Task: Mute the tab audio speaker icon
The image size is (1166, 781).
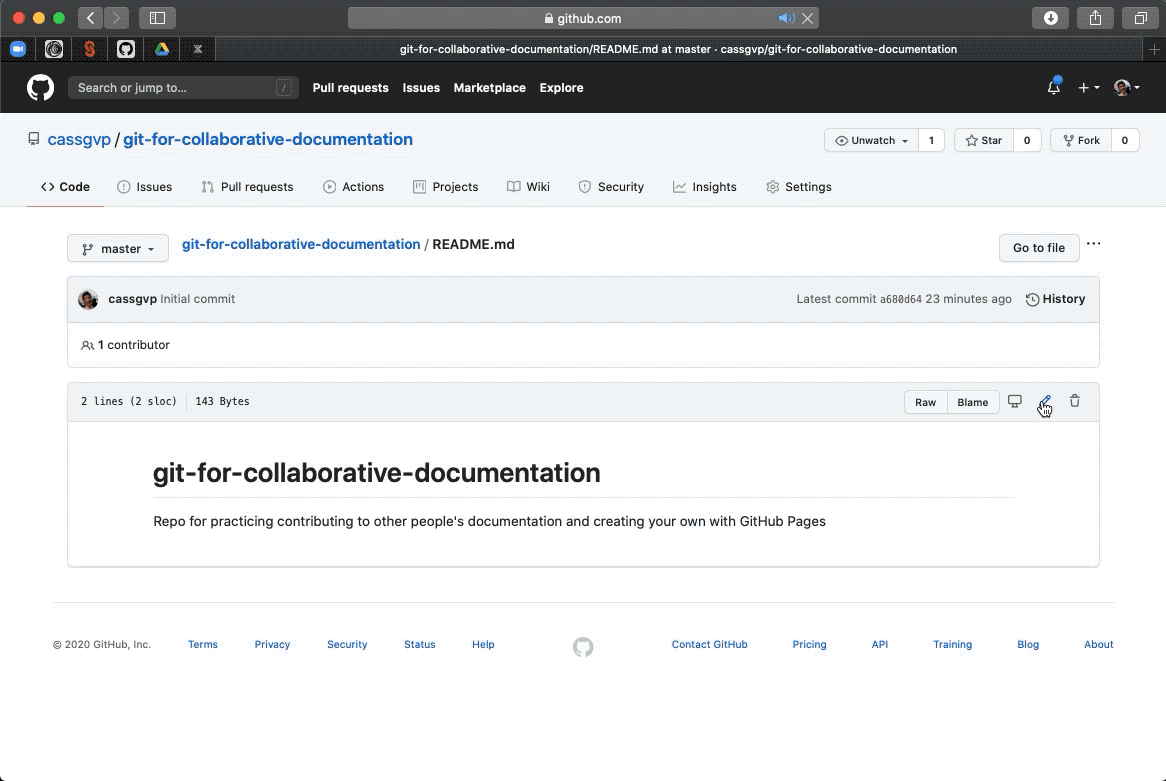Action: (786, 17)
